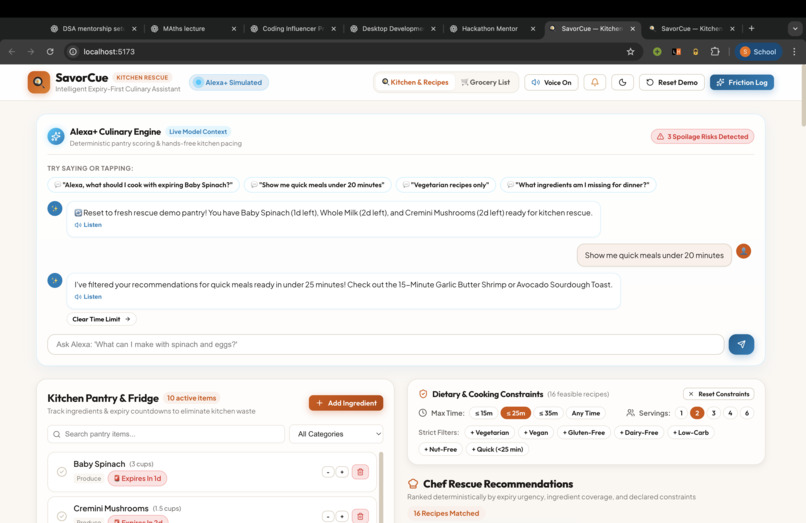Toggle Low-Carb strict filter
Viewport: 806px width, 523px height.
(691, 432)
